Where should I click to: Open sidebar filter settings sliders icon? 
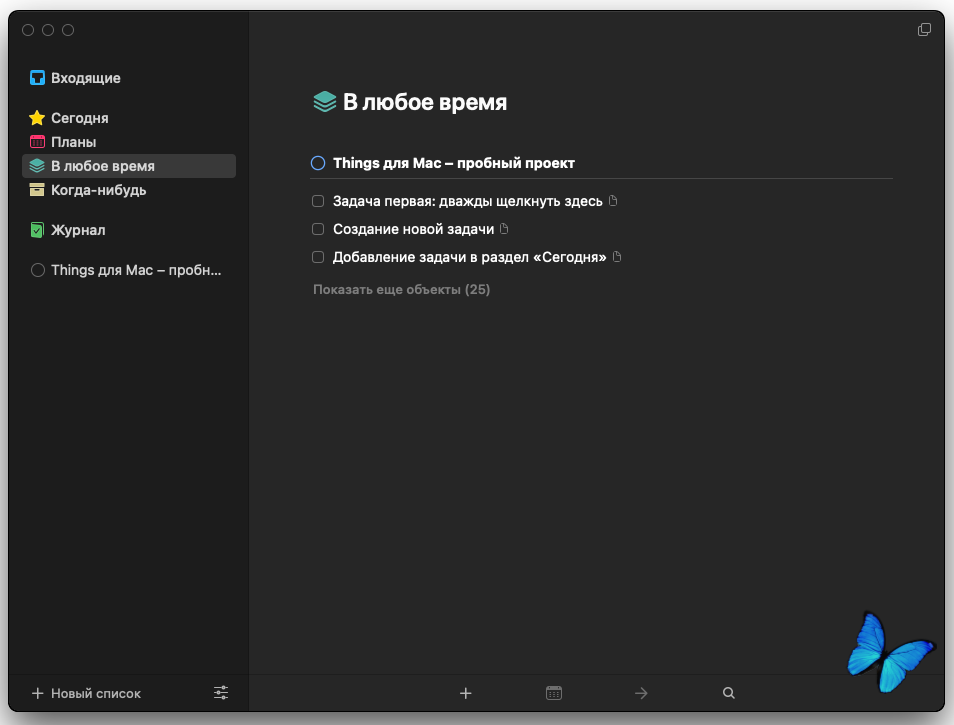(221, 693)
